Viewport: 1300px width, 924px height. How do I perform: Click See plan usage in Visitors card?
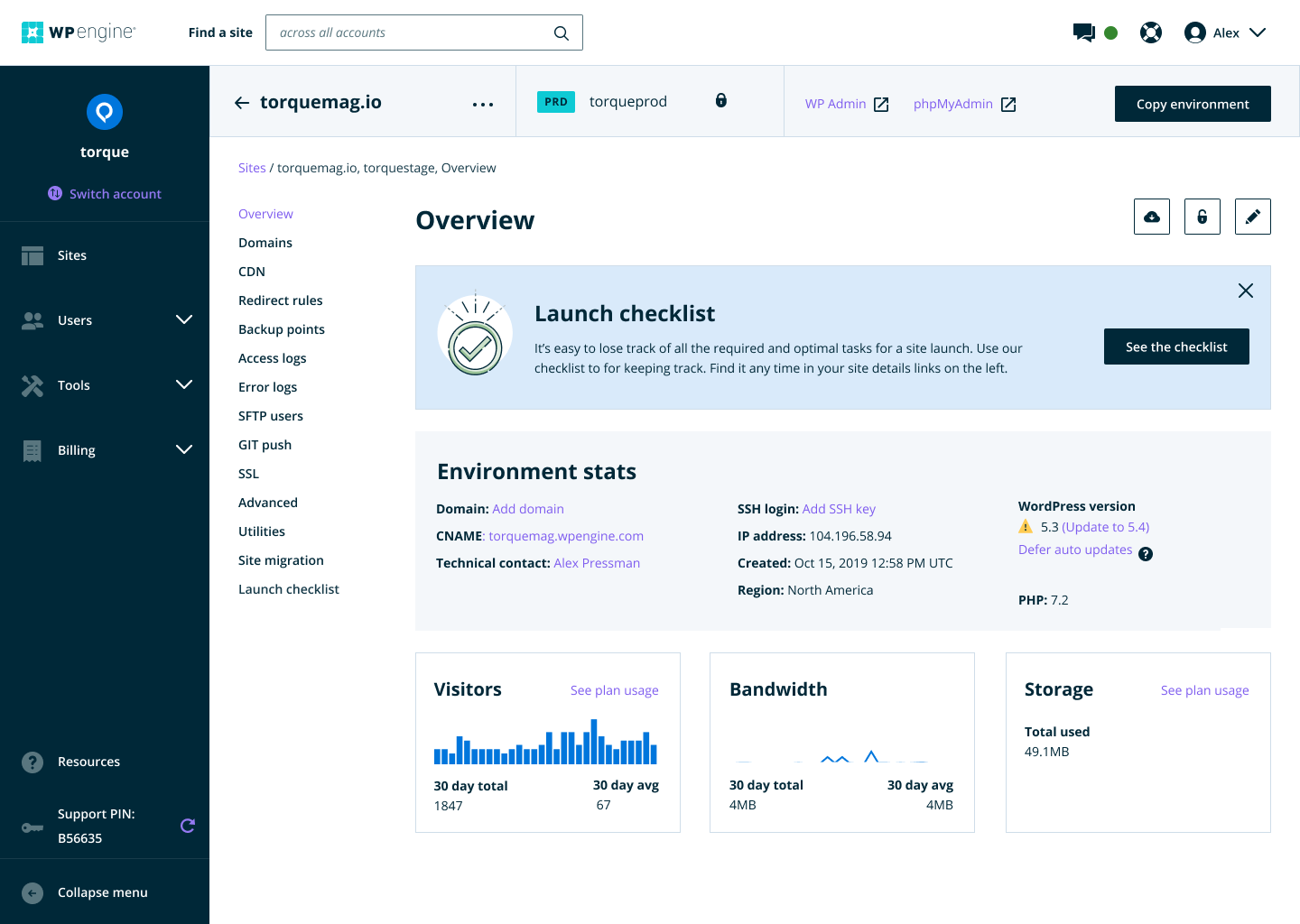pyautogui.click(x=615, y=690)
